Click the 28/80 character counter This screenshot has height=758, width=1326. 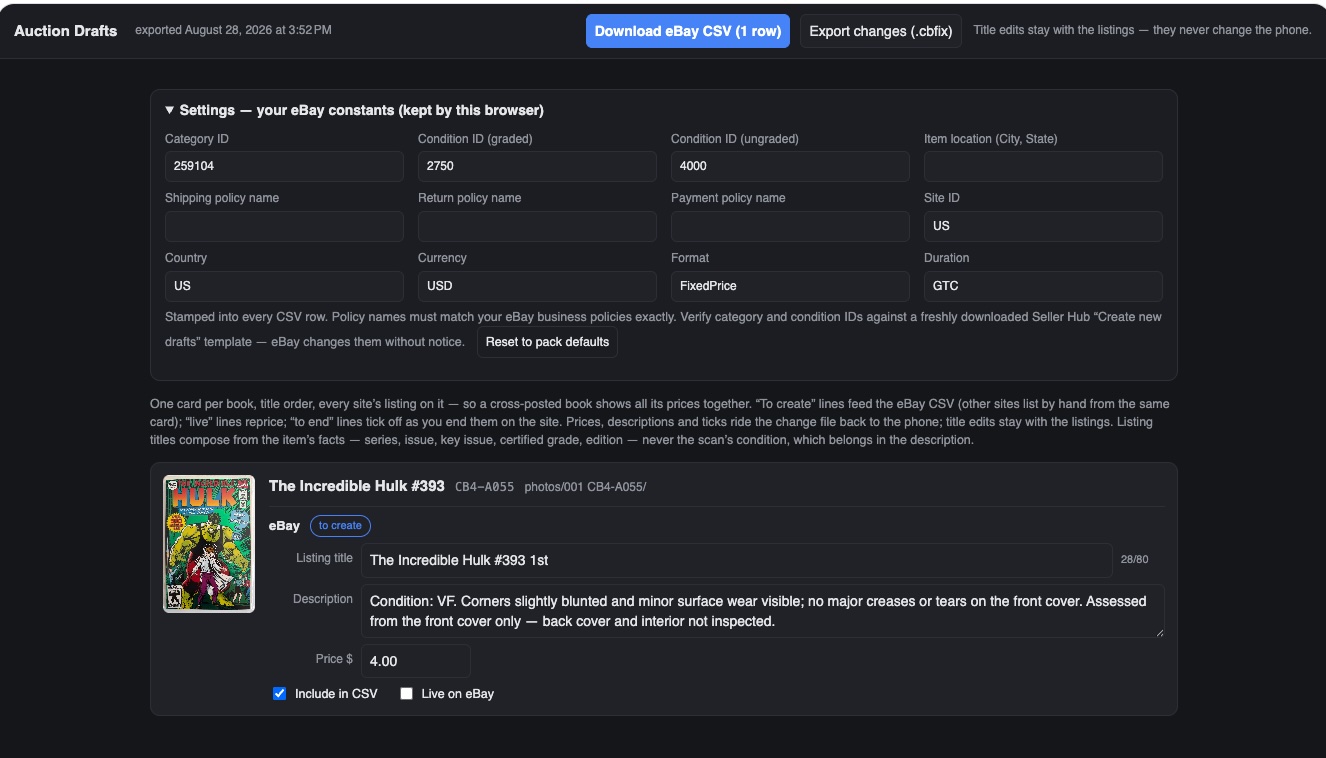tap(1134, 560)
